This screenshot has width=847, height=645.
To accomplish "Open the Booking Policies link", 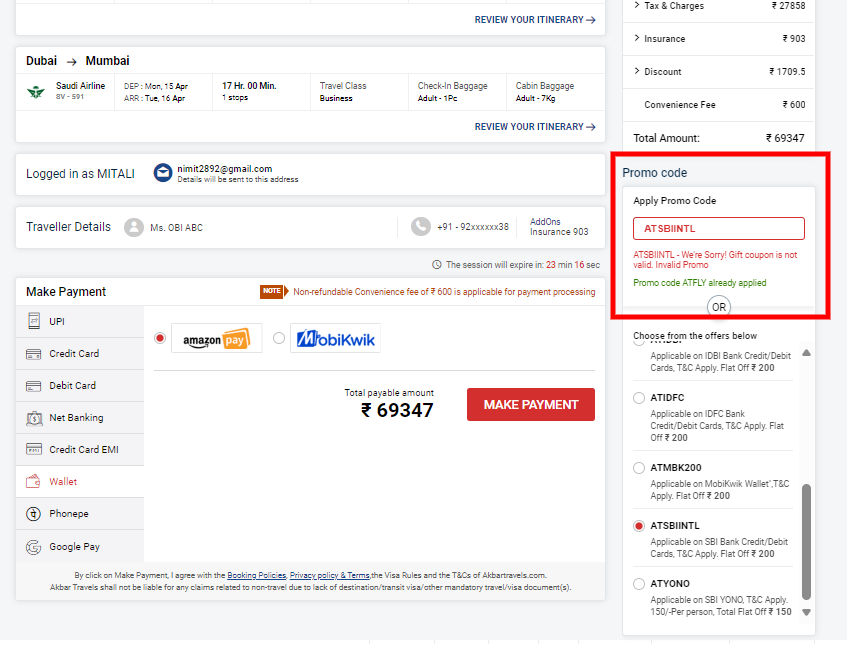I will (x=257, y=576).
